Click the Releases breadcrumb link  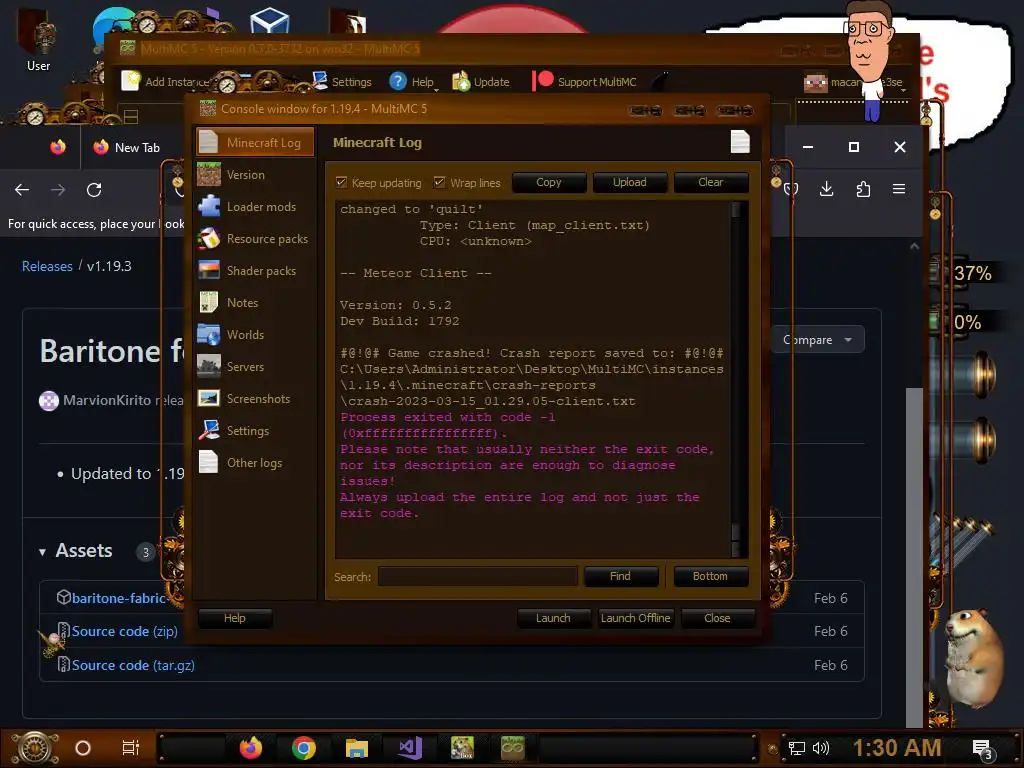point(47,266)
